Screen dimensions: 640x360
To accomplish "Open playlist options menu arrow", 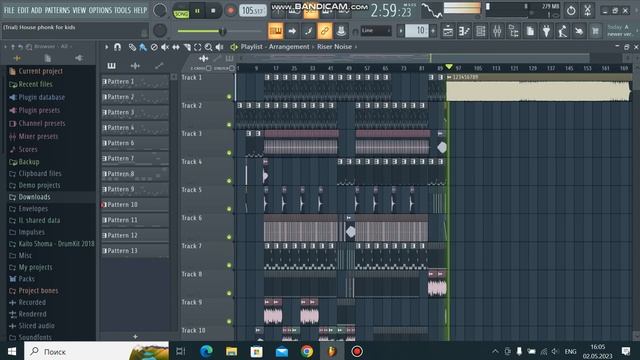I will tap(107, 47).
